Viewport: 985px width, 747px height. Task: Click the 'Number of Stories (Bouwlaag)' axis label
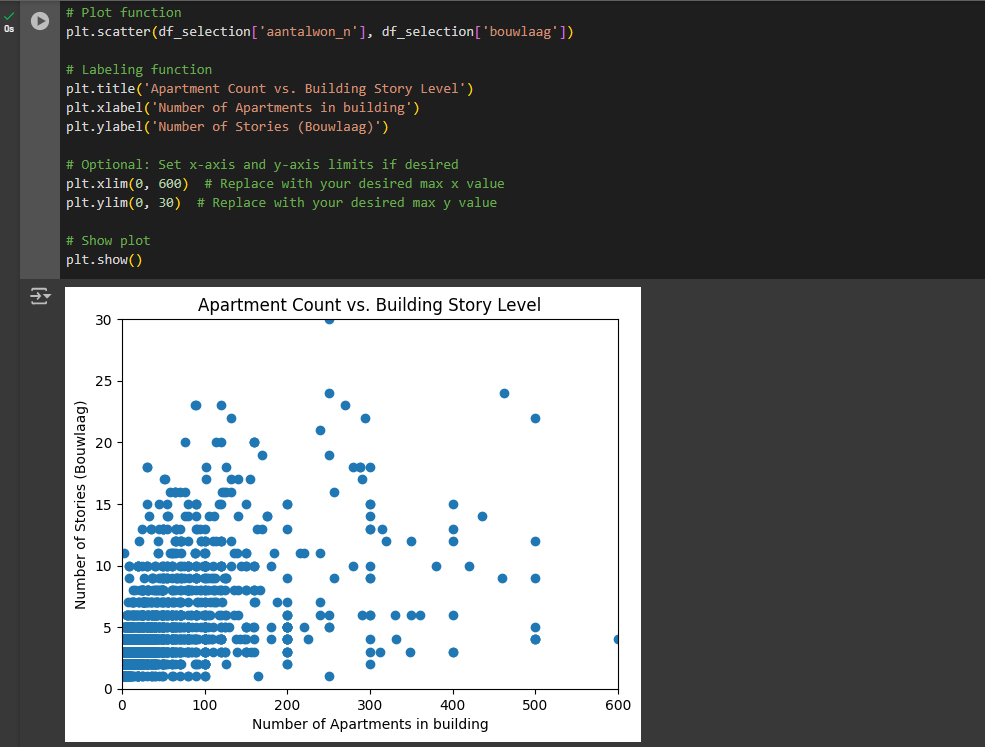(x=81, y=505)
